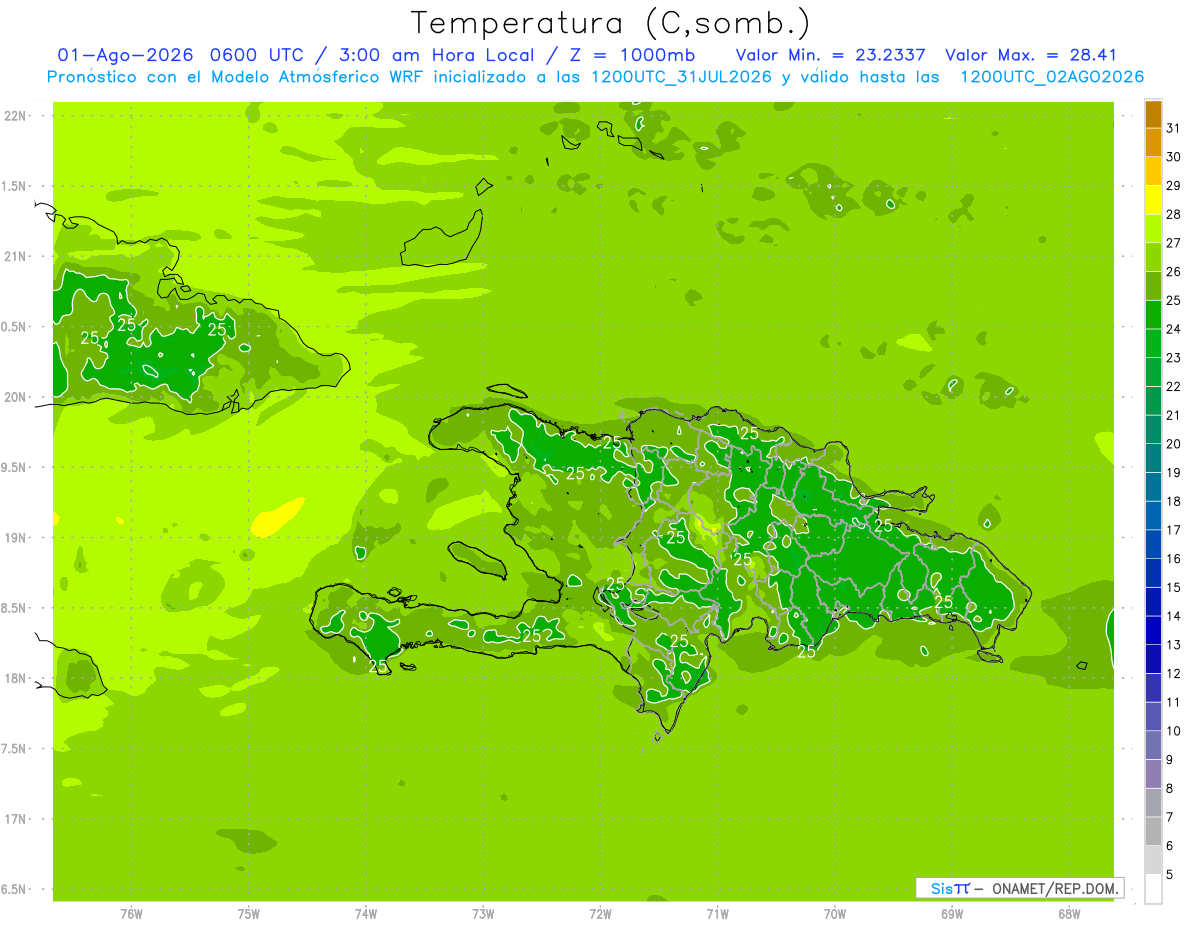Screen dimensions: 1200x927
Task: Click the 68W longitude label
Action: click(1069, 913)
